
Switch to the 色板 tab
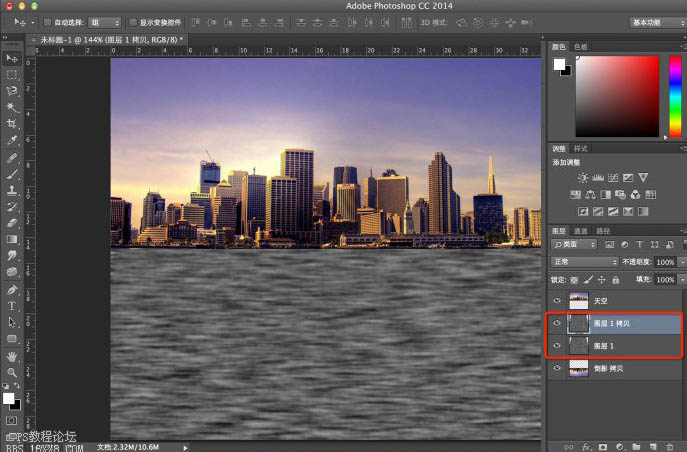581,46
